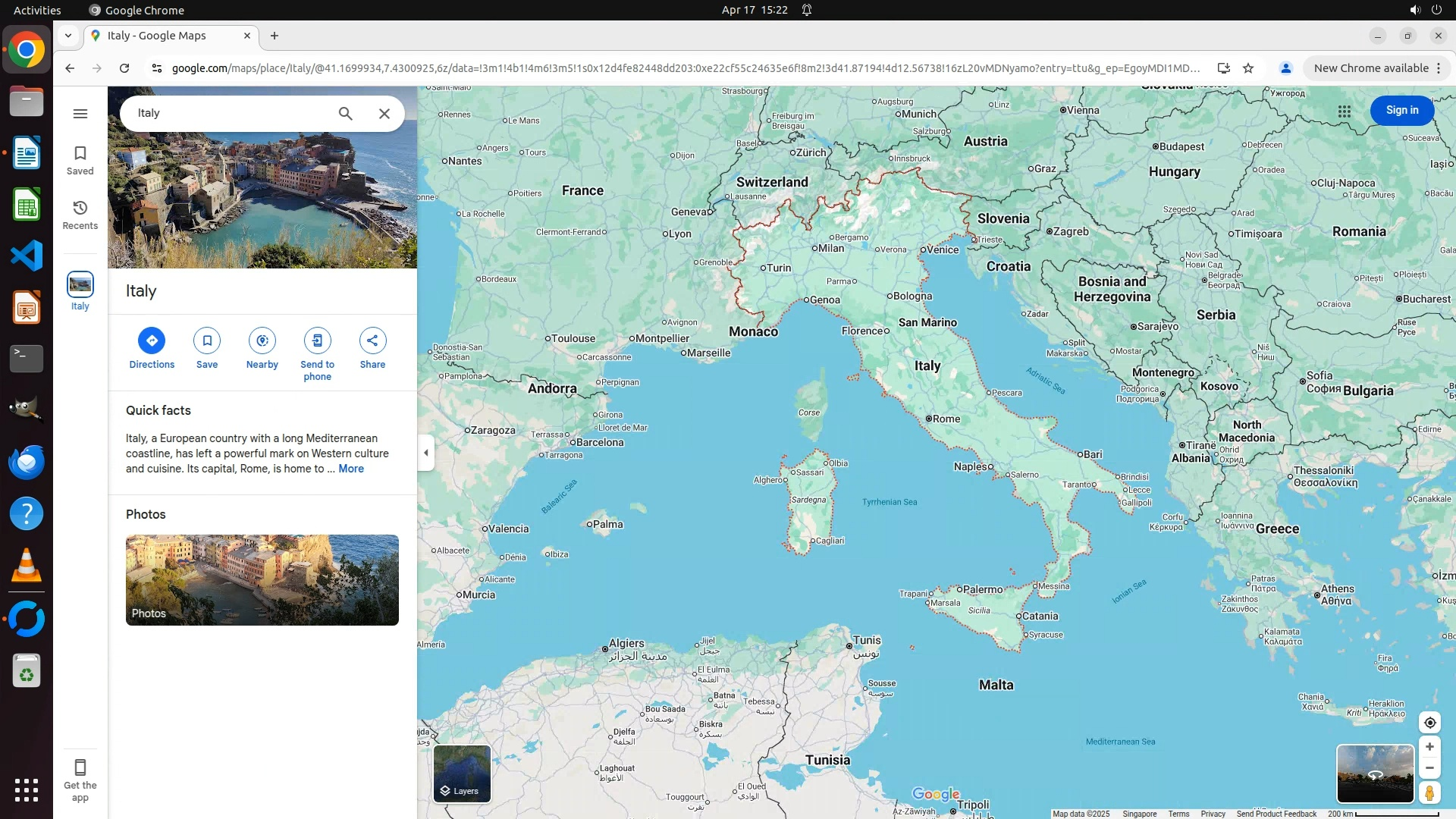Click the Directions icon for Italy
Screen dimensions: 1456x819
[152, 340]
